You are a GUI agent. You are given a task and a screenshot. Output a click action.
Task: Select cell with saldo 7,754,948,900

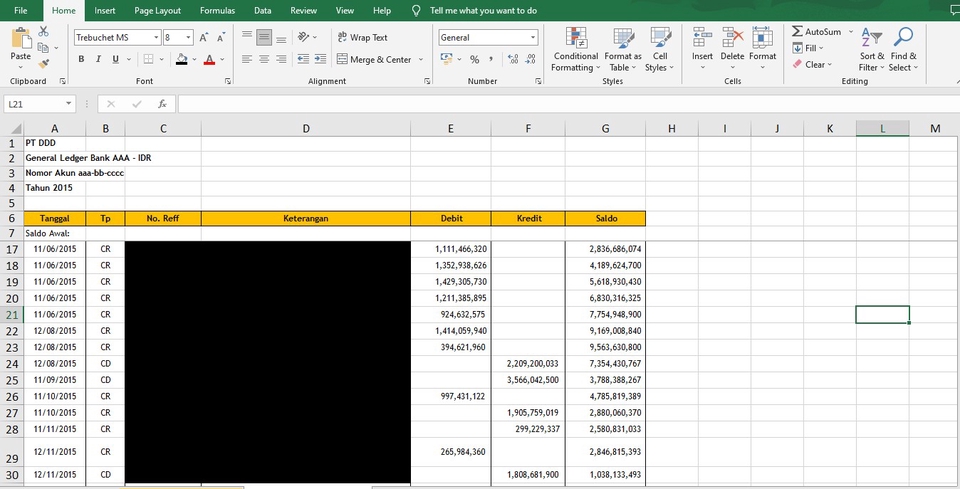point(606,315)
